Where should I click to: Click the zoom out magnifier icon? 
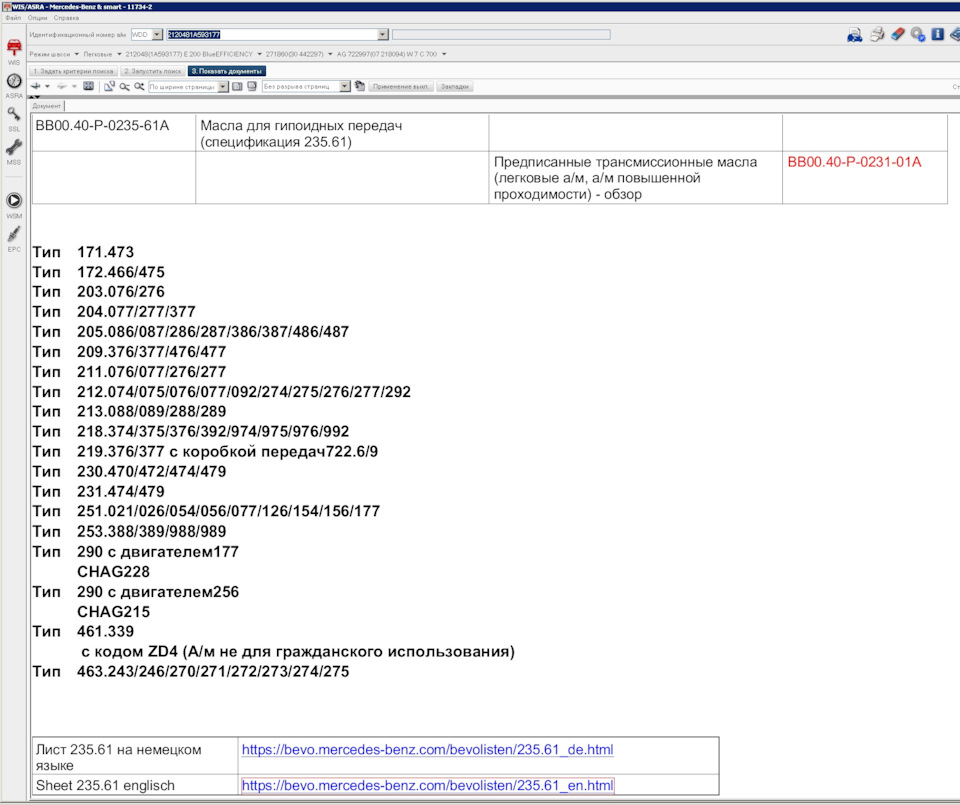(x=124, y=86)
